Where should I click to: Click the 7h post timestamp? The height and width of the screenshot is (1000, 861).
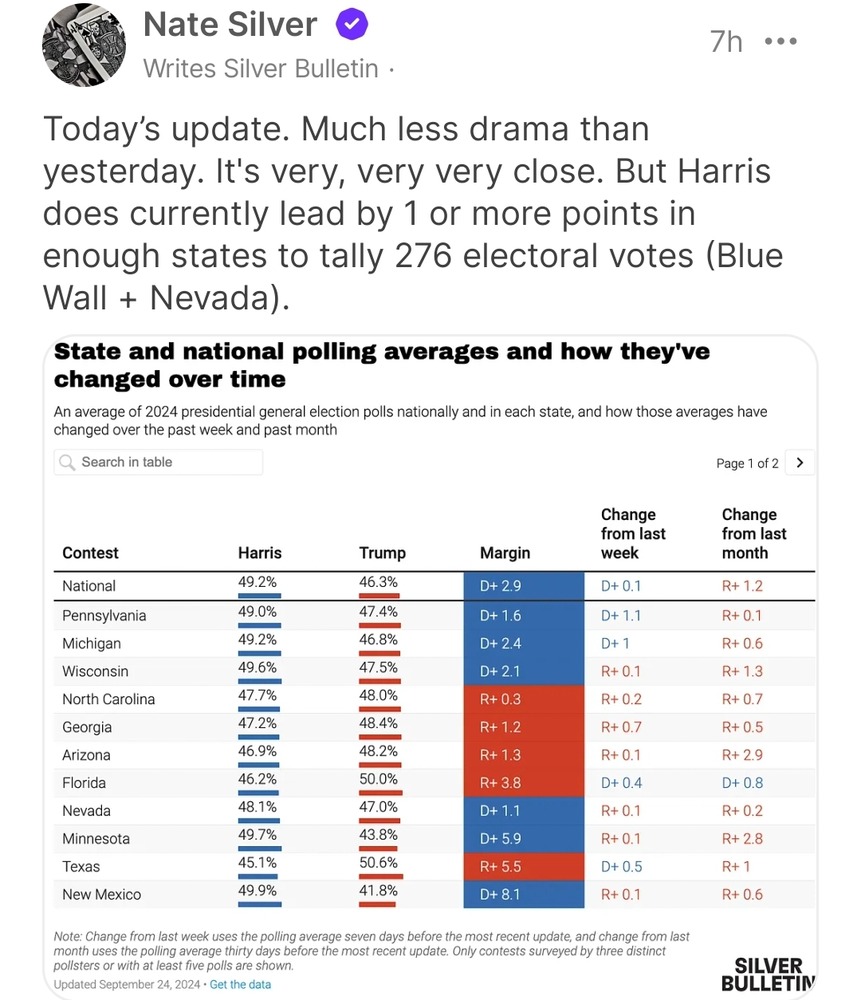click(726, 42)
